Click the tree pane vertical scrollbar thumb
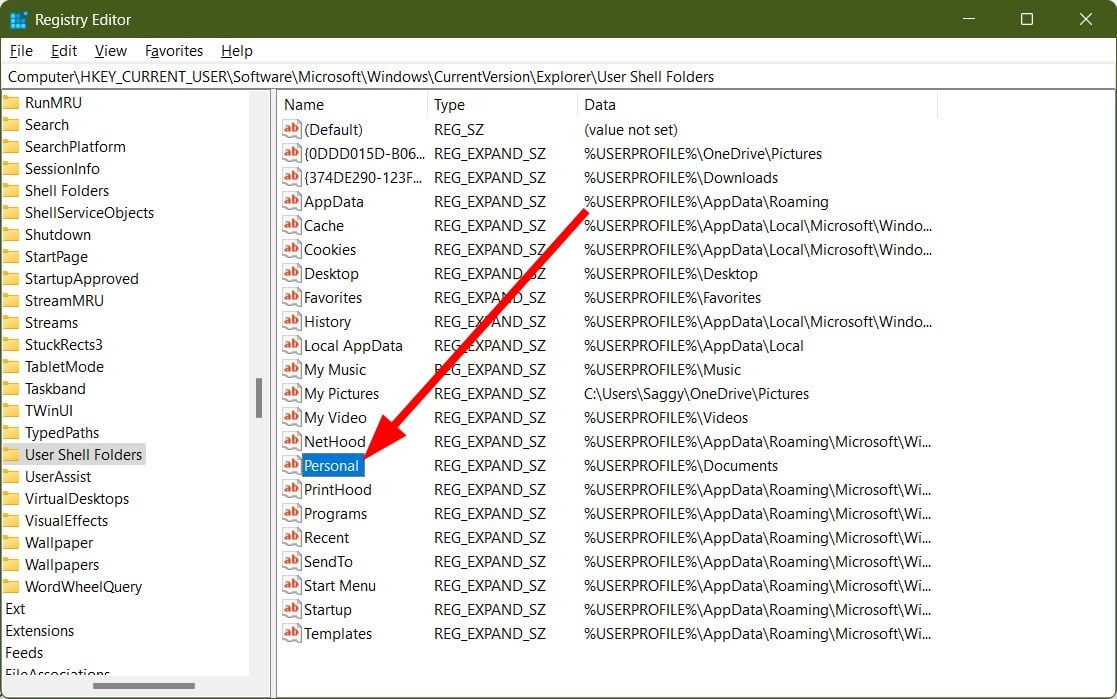 pyautogui.click(x=259, y=398)
